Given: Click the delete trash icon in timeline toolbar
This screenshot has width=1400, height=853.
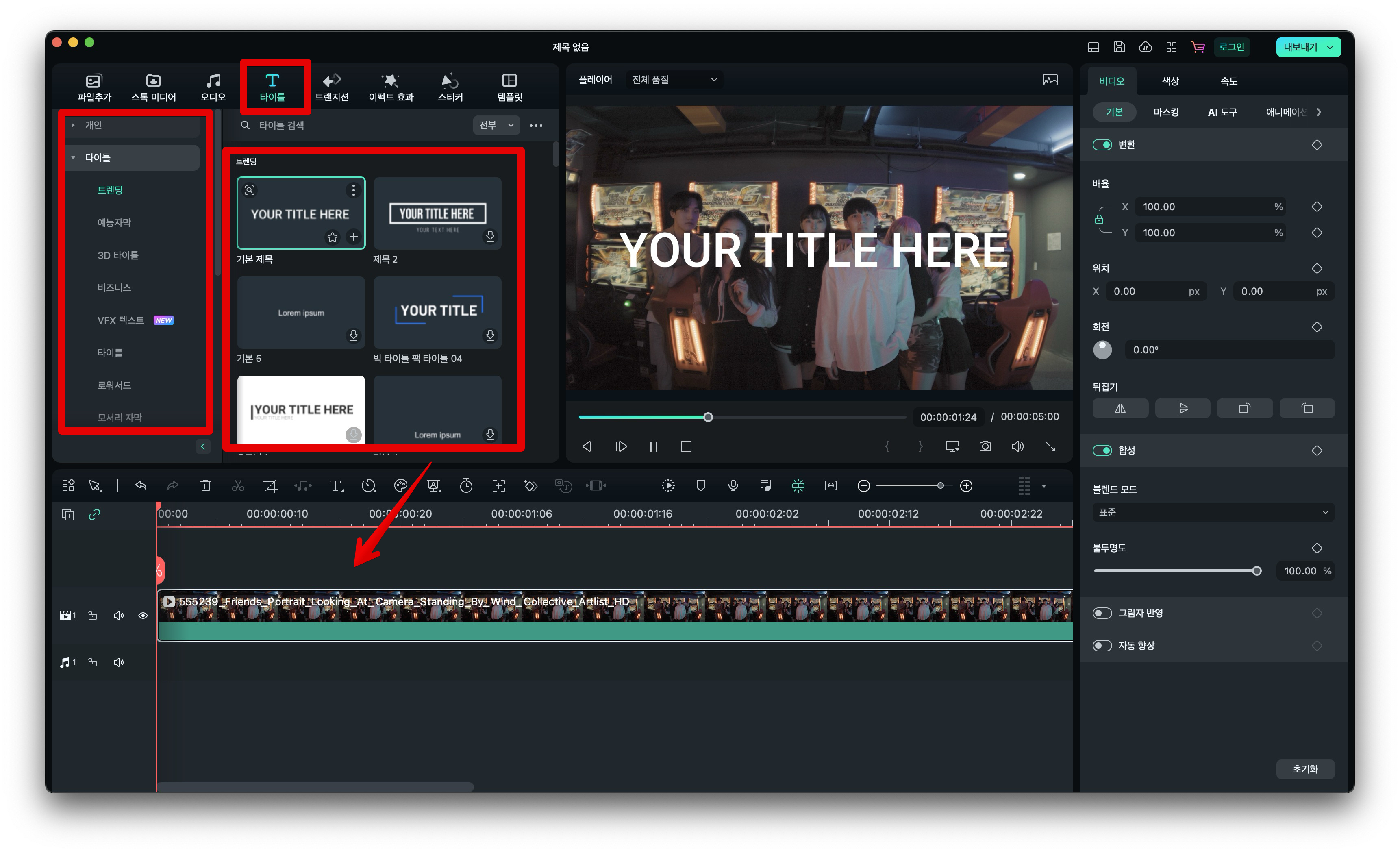Looking at the screenshot, I should pyautogui.click(x=206, y=485).
